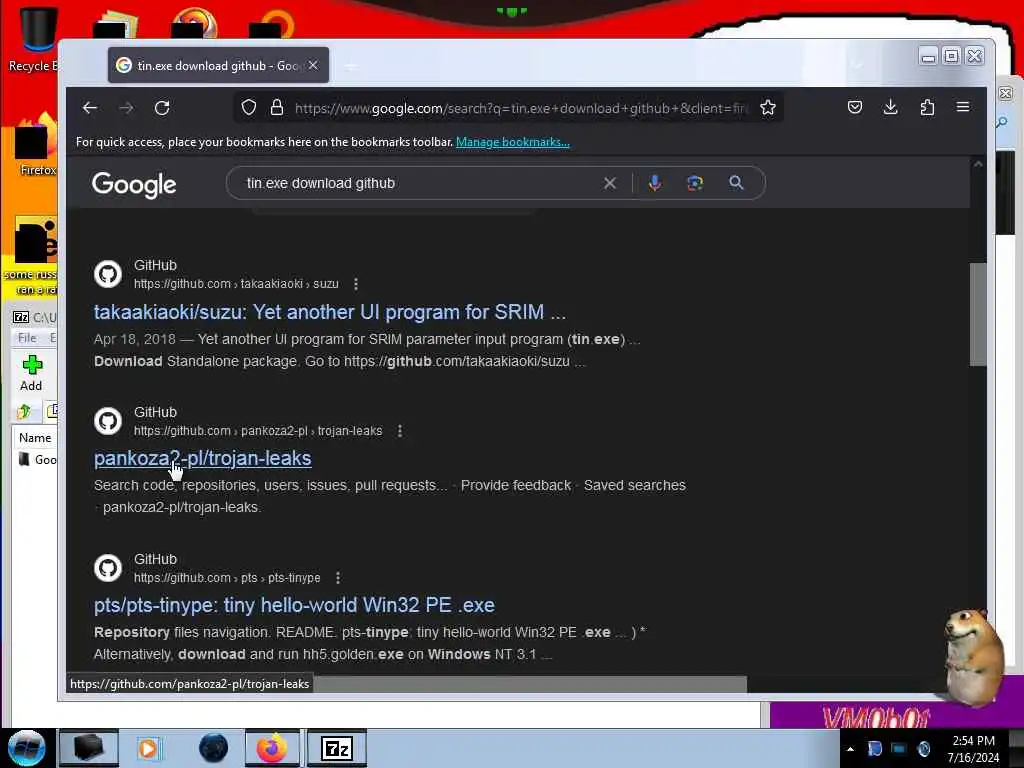This screenshot has height=768, width=1024.
Task: Reload the page with the refresh icon
Action: [162, 108]
